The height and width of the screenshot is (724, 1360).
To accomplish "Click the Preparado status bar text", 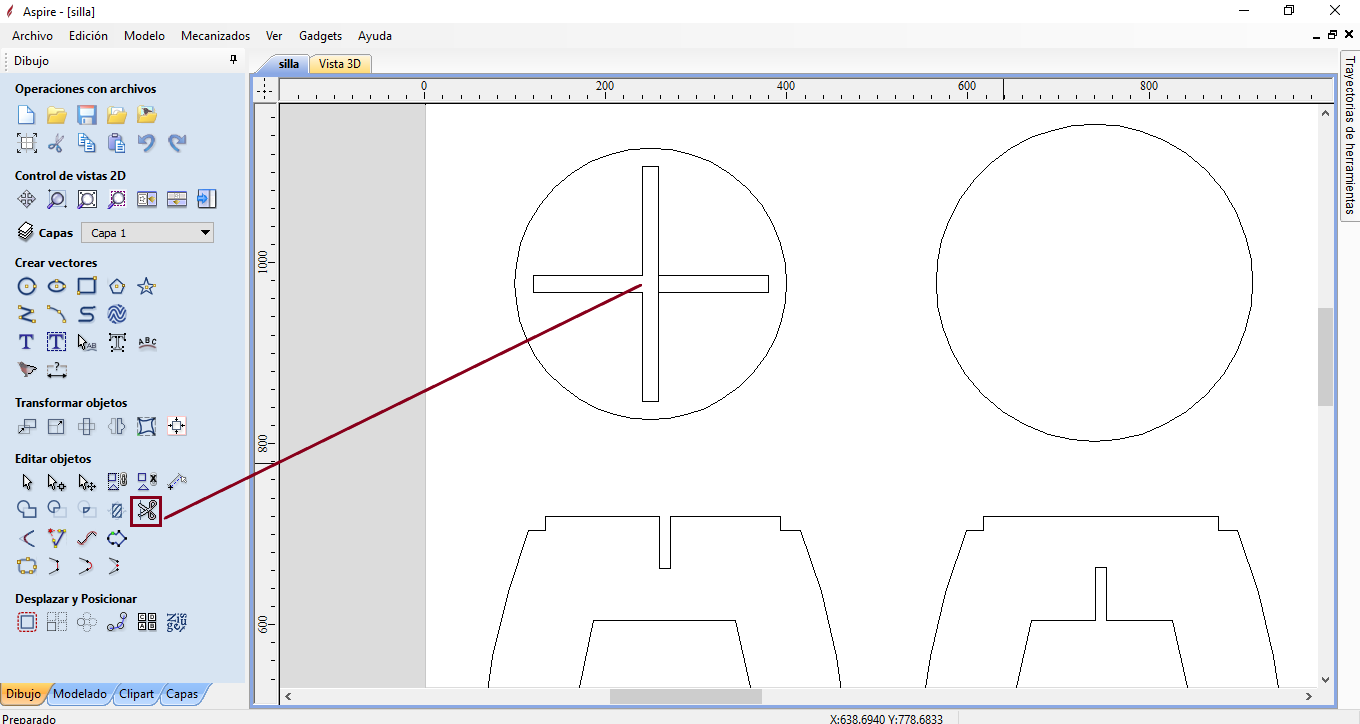I will coord(29,718).
